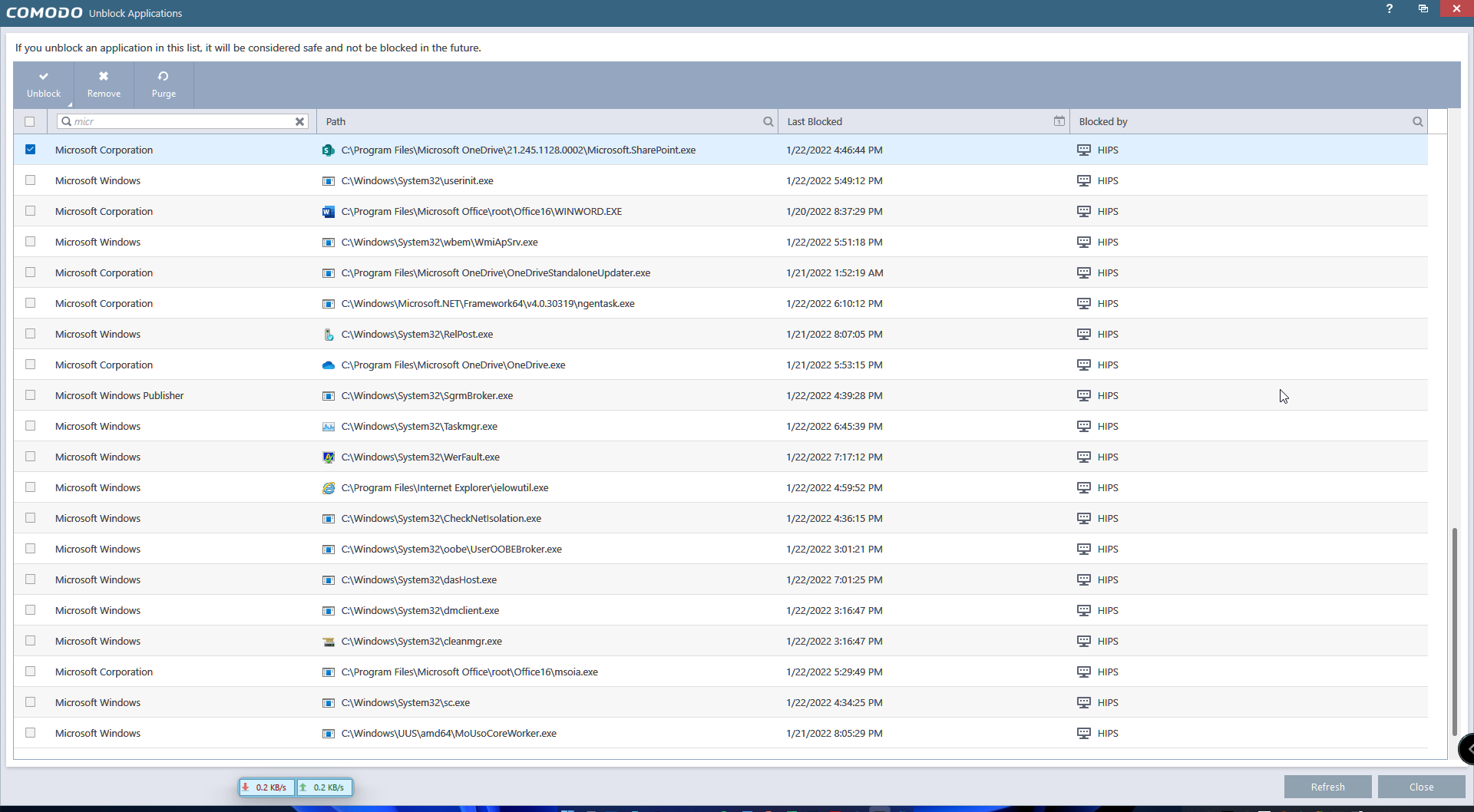Image resolution: width=1474 pixels, height=812 pixels.
Task: Click the date 1/21/2022 1:52:19 AM
Action: coord(834,273)
